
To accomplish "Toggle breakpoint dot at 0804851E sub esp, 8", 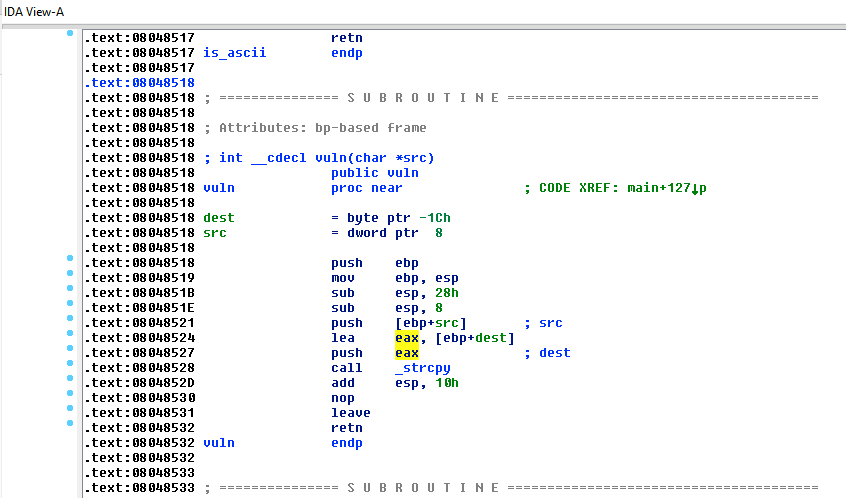I will [x=70, y=303].
